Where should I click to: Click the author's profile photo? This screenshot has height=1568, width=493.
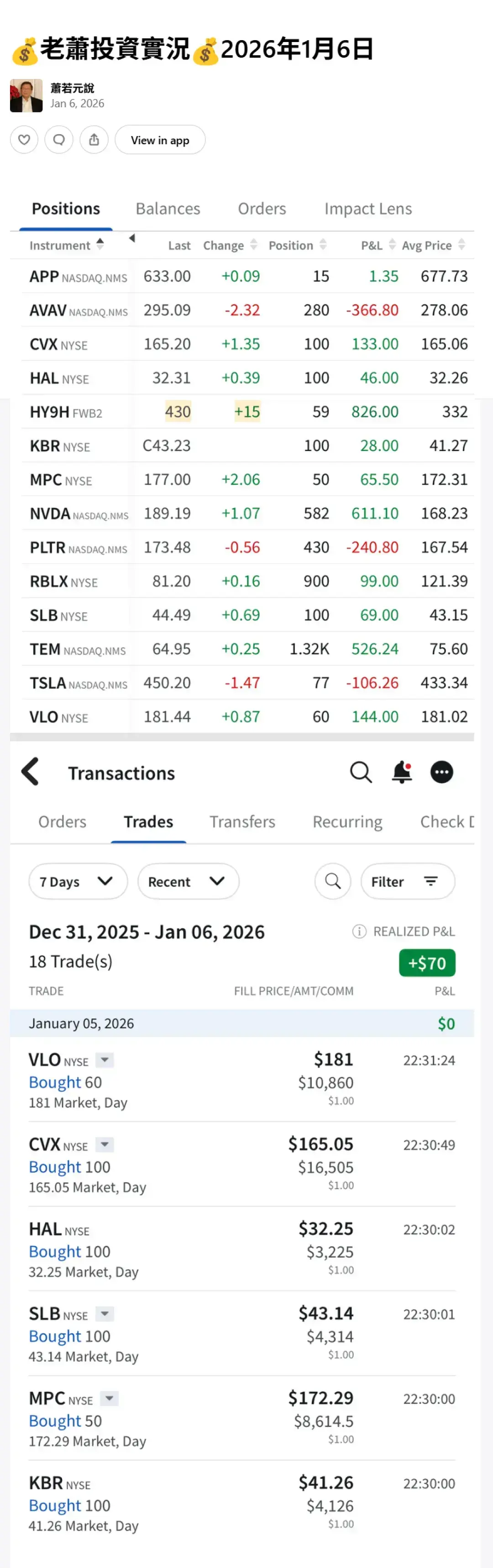[26, 95]
